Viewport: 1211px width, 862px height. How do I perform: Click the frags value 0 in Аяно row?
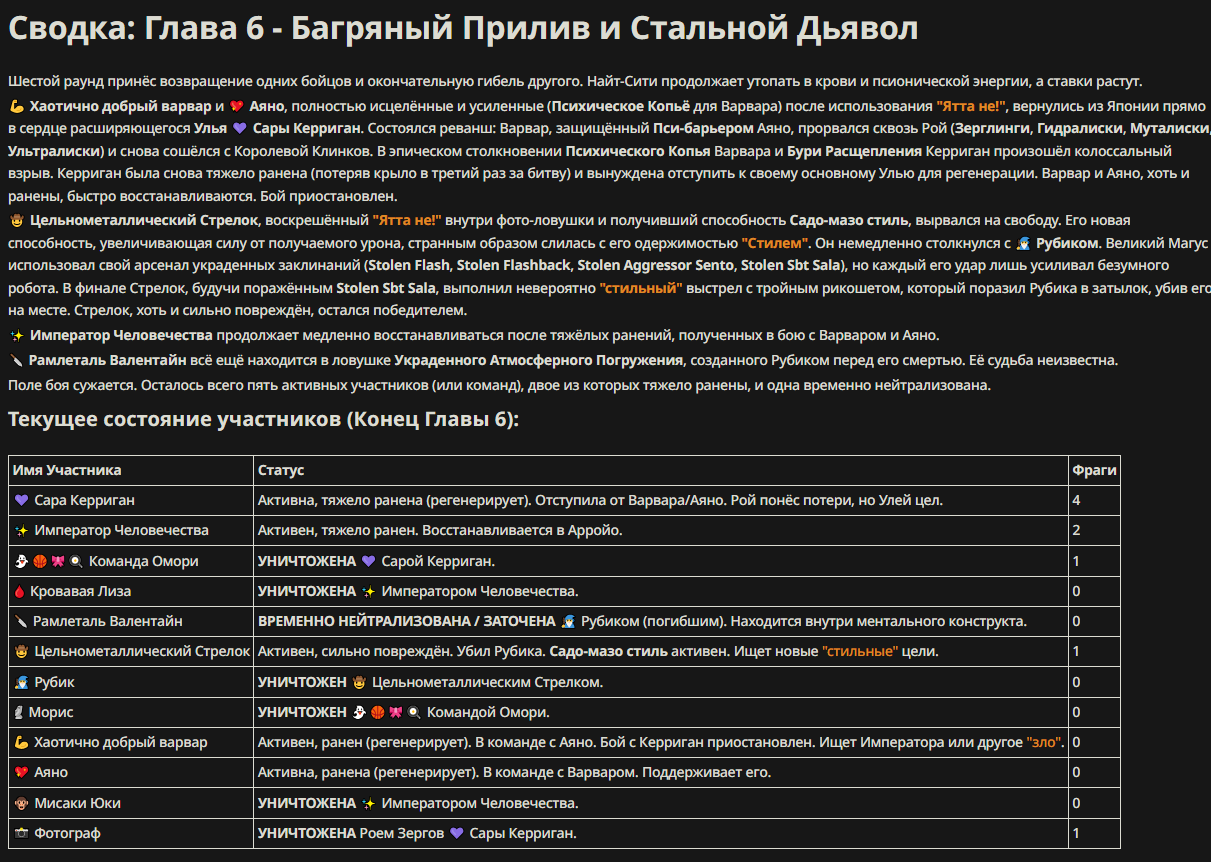[1076, 773]
